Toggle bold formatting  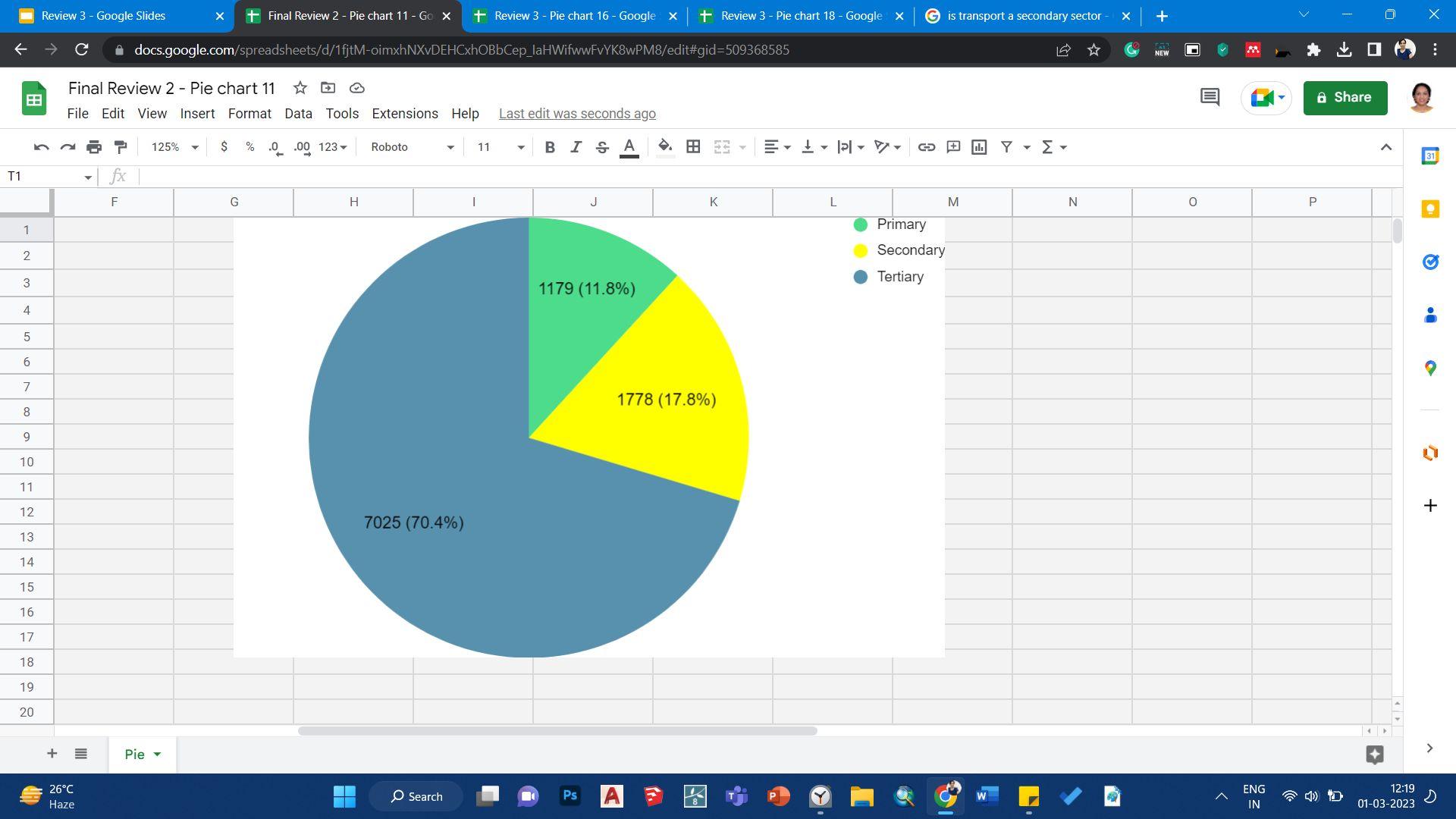[550, 147]
